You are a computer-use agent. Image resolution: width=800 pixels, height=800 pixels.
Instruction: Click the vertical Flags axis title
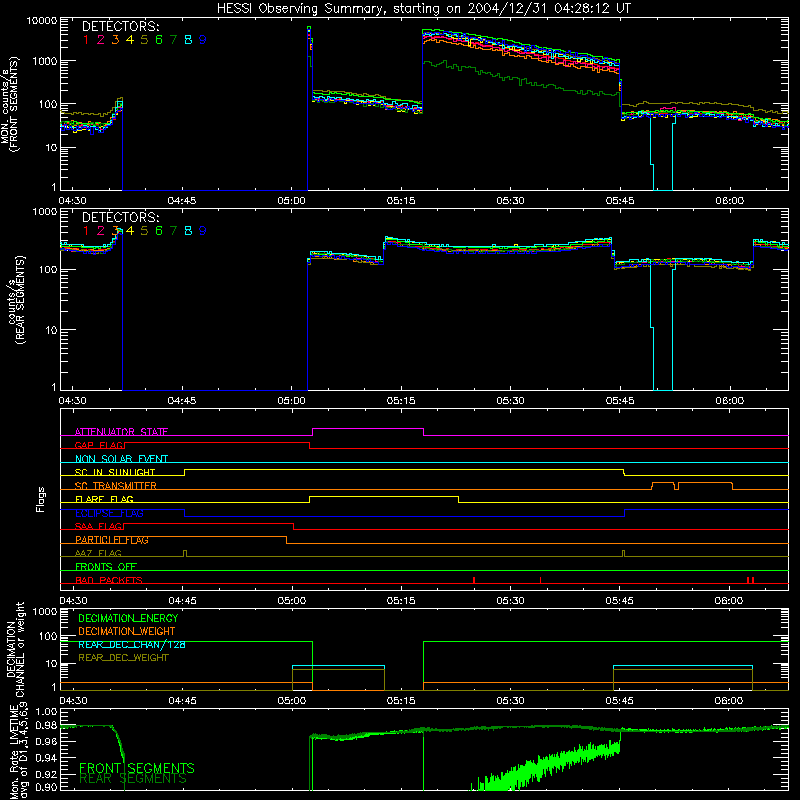tap(41, 499)
